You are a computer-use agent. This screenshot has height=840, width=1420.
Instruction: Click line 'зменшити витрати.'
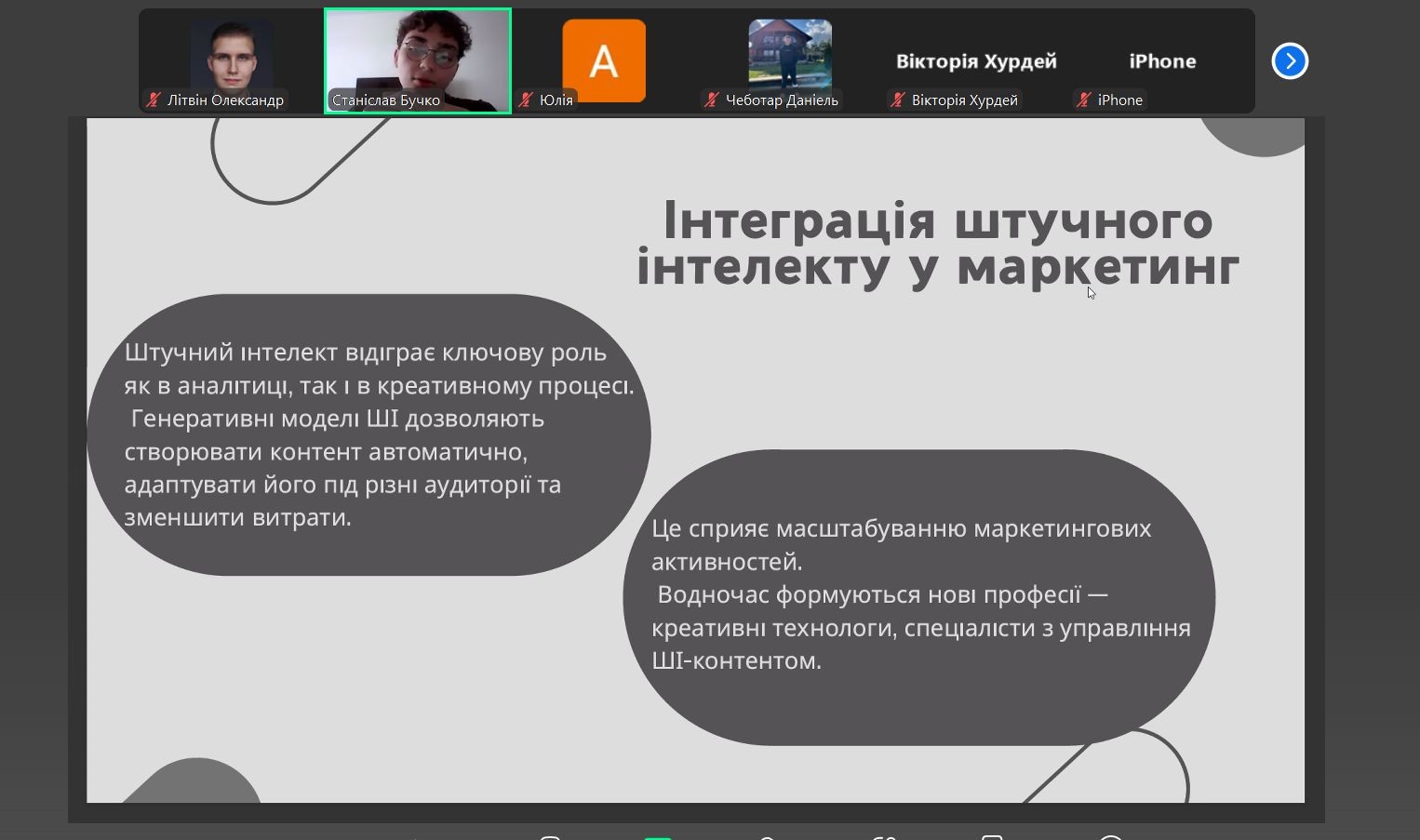tap(238, 517)
